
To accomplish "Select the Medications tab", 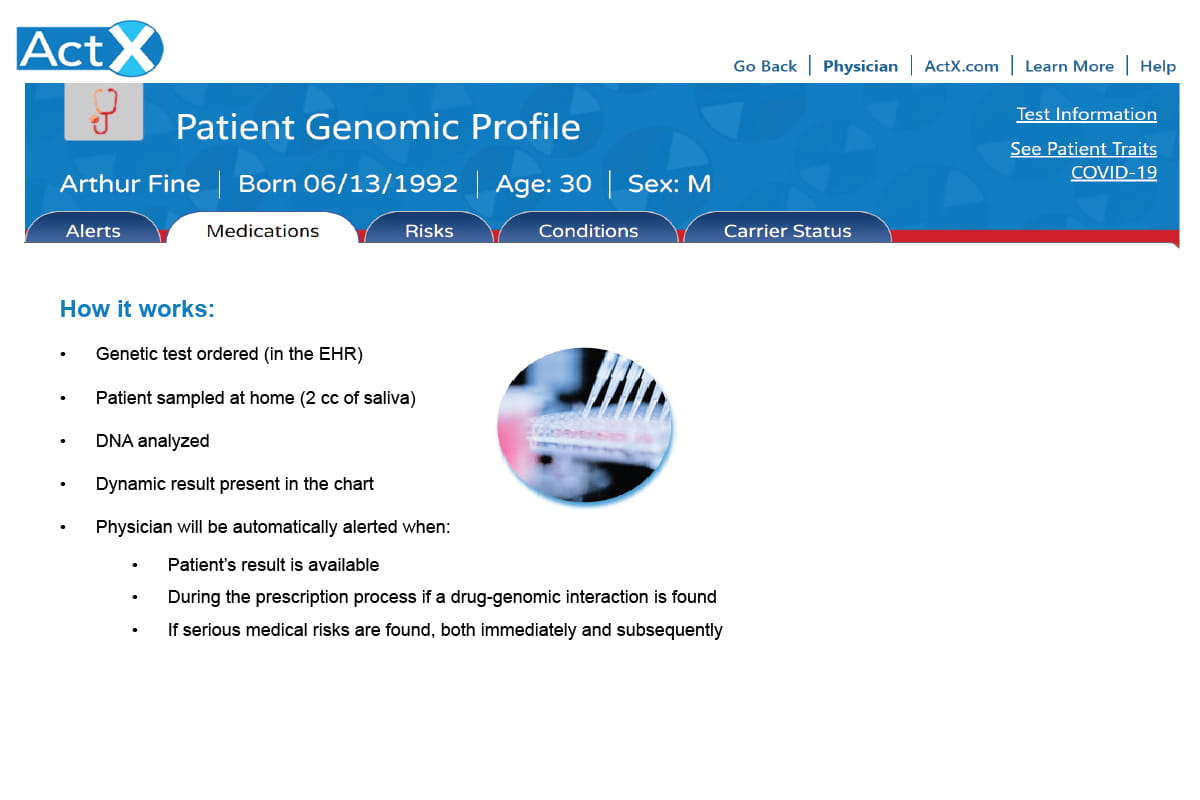I will click(262, 230).
